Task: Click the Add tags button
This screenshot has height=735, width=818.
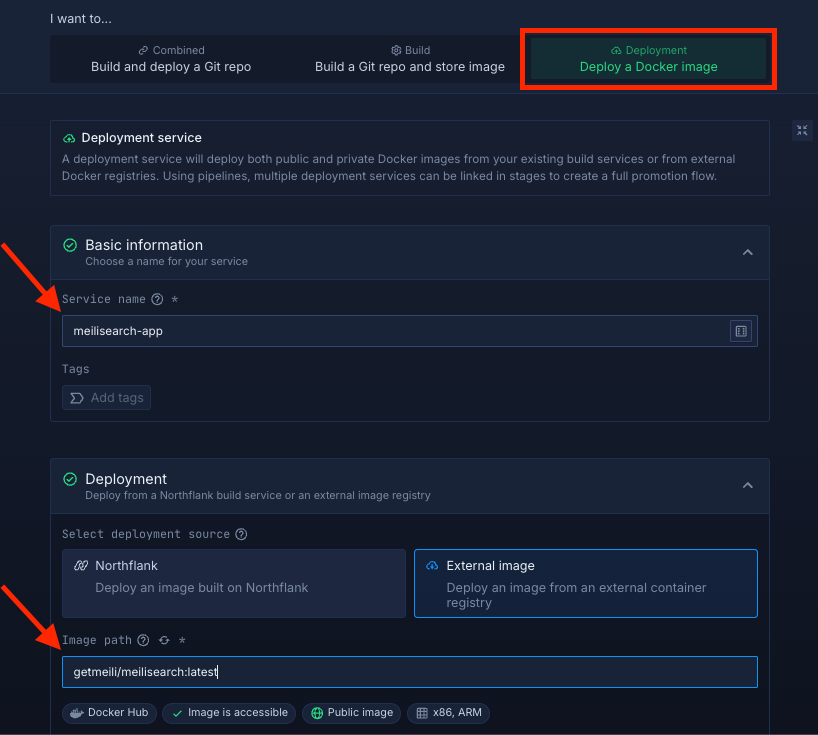Action: pyautogui.click(x=107, y=398)
